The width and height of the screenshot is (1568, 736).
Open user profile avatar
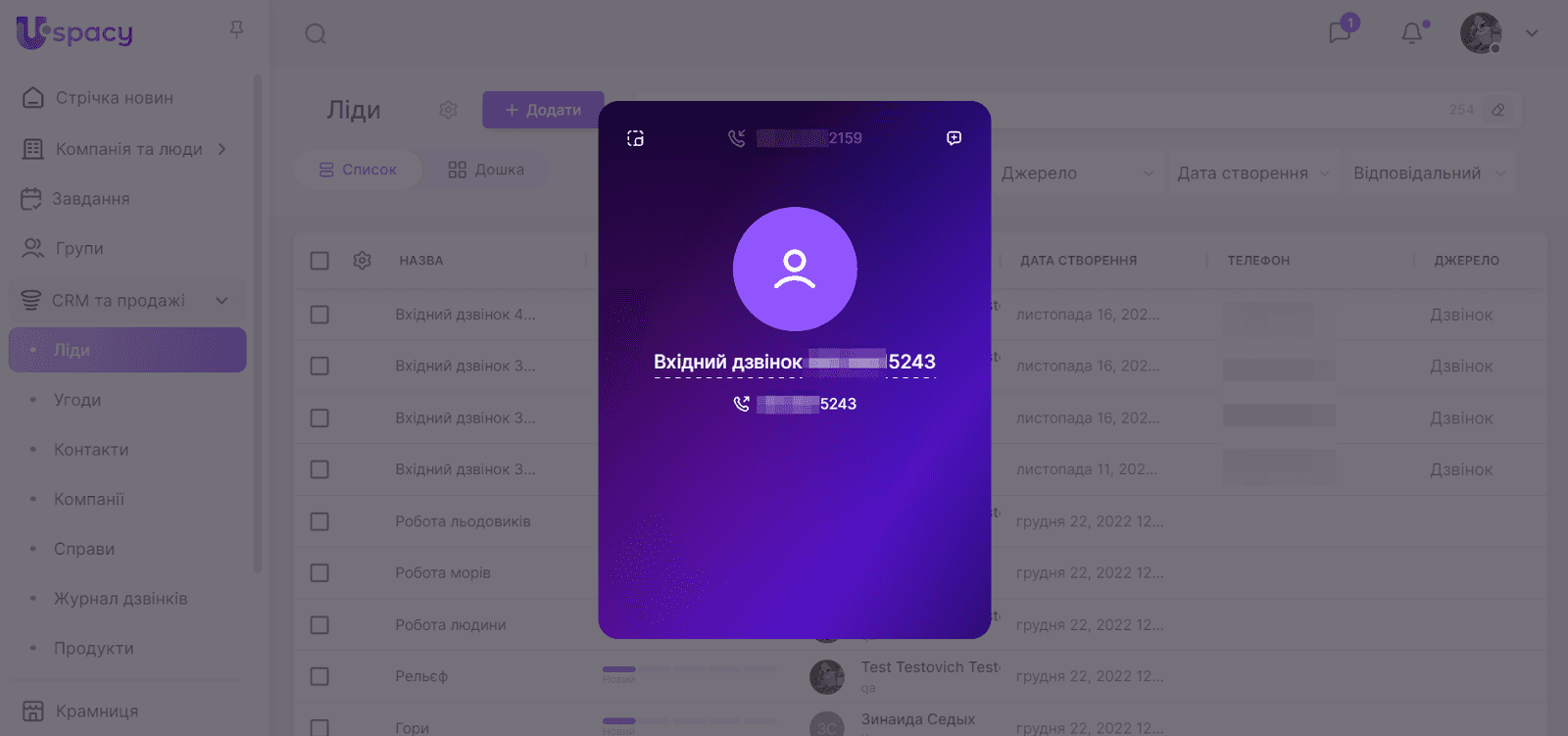click(1481, 33)
